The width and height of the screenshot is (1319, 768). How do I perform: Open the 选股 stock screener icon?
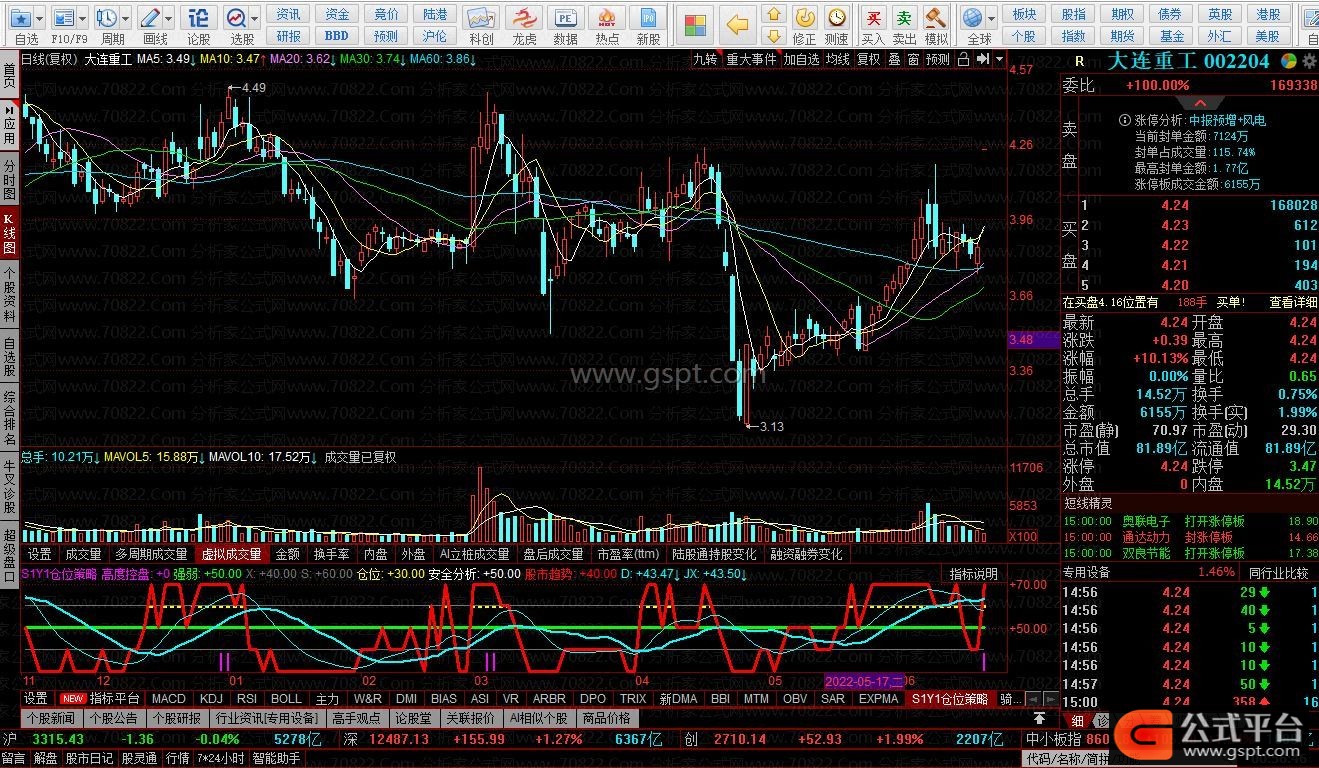(237, 17)
